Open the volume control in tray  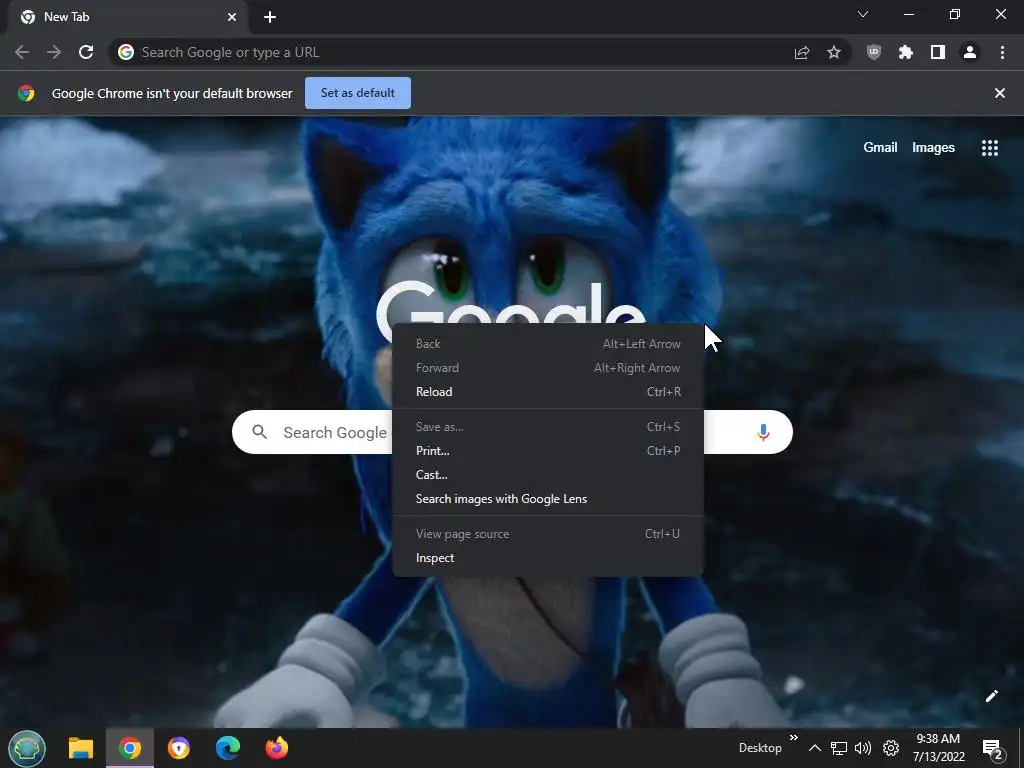[x=863, y=748]
